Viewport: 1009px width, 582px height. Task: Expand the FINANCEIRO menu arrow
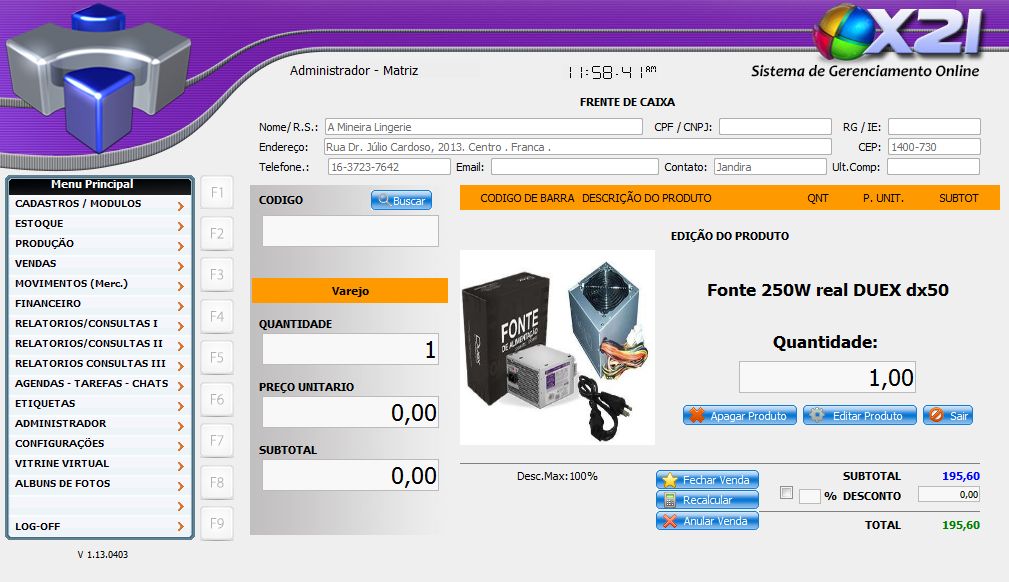(x=180, y=305)
